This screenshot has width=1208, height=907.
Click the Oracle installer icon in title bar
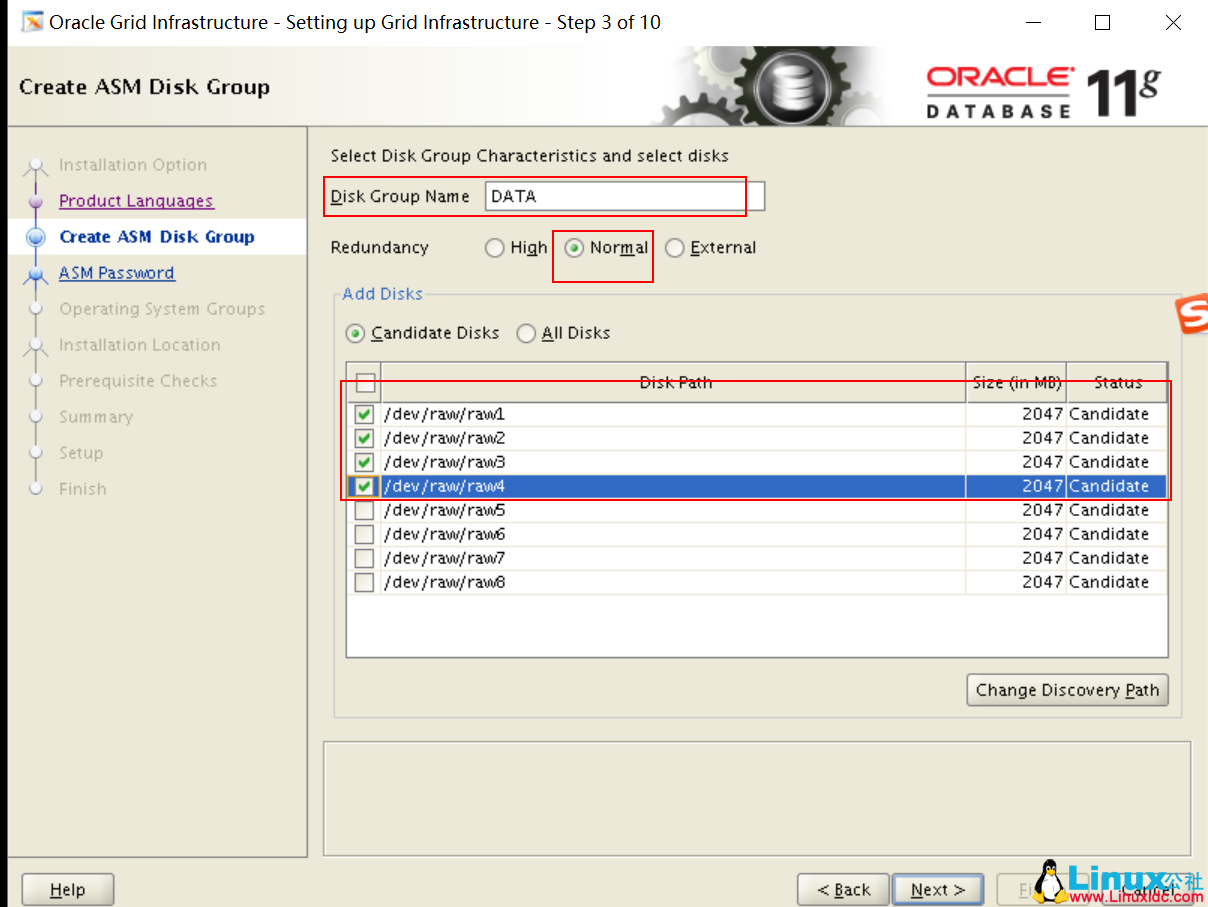tap(31, 21)
